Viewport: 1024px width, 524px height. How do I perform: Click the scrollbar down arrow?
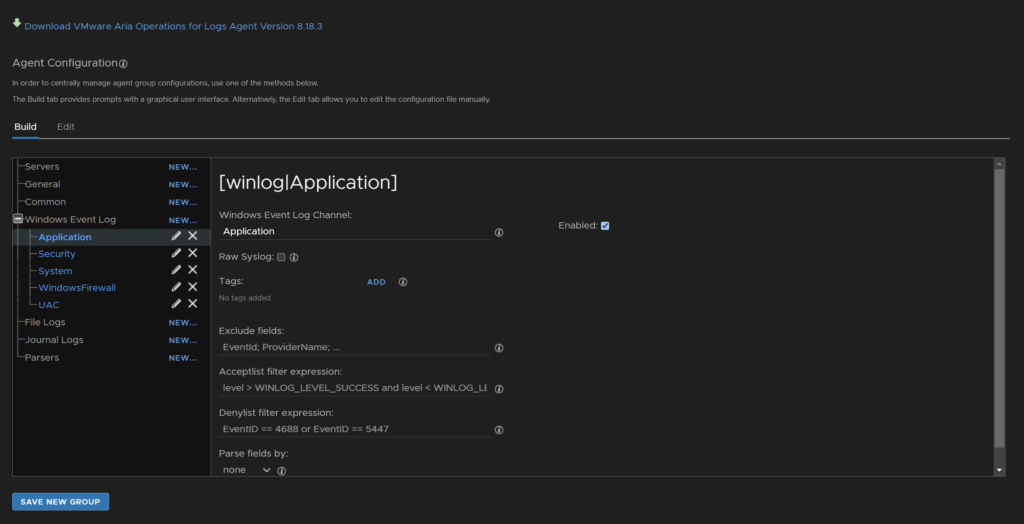click(x=999, y=470)
